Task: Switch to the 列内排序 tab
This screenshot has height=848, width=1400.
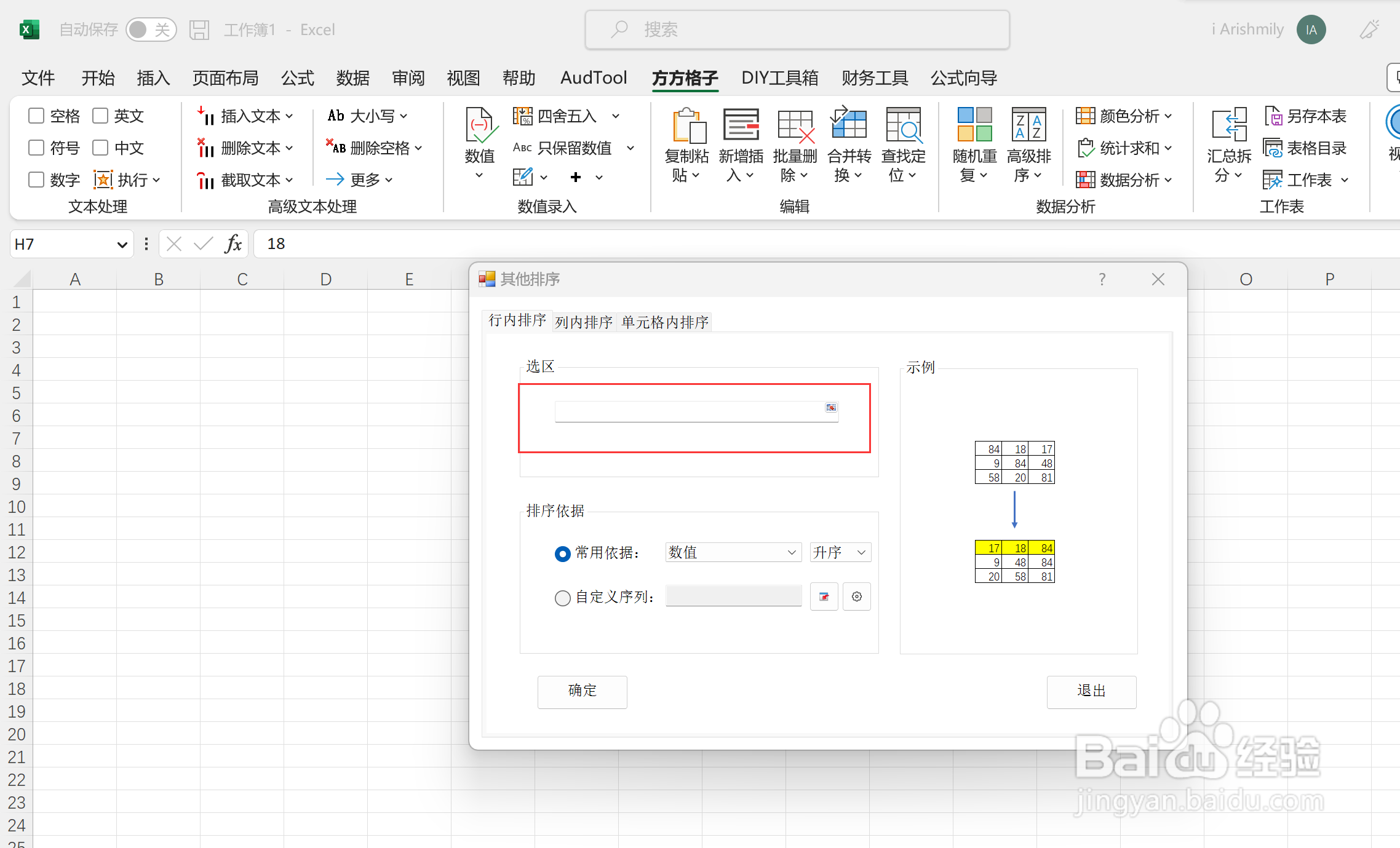Action: tap(583, 322)
